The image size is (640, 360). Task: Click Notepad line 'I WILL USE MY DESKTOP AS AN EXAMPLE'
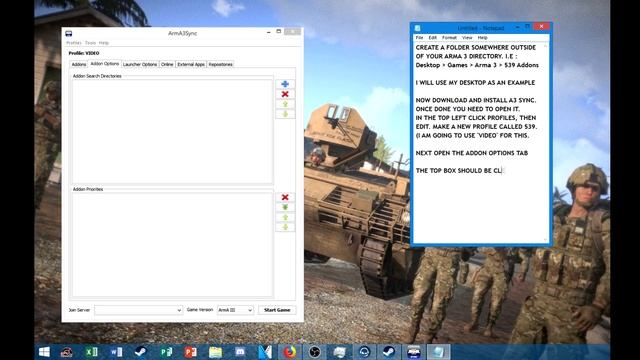pyautogui.click(x=475, y=83)
